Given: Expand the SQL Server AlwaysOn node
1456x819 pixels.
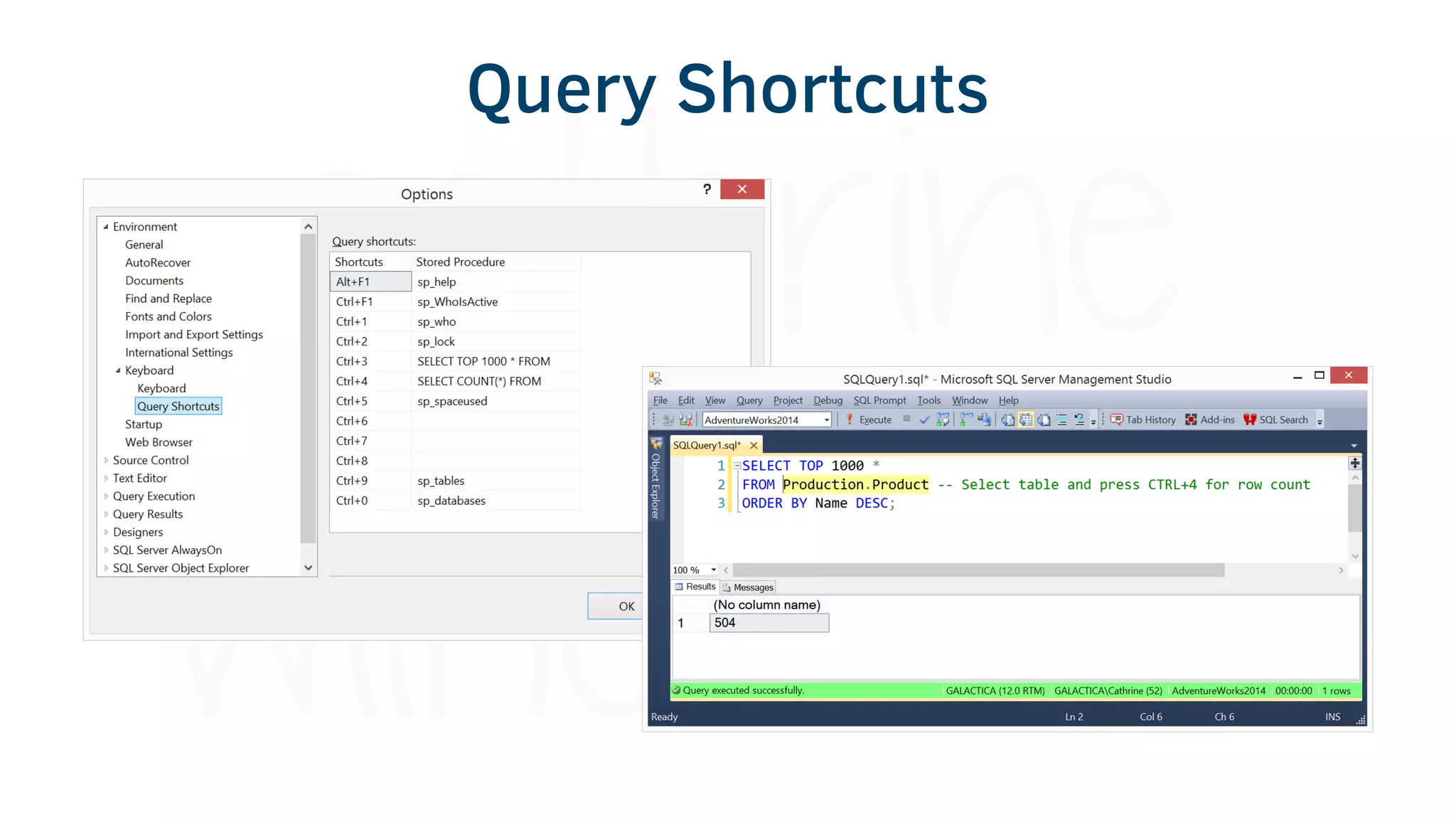Looking at the screenshot, I should 106,550.
